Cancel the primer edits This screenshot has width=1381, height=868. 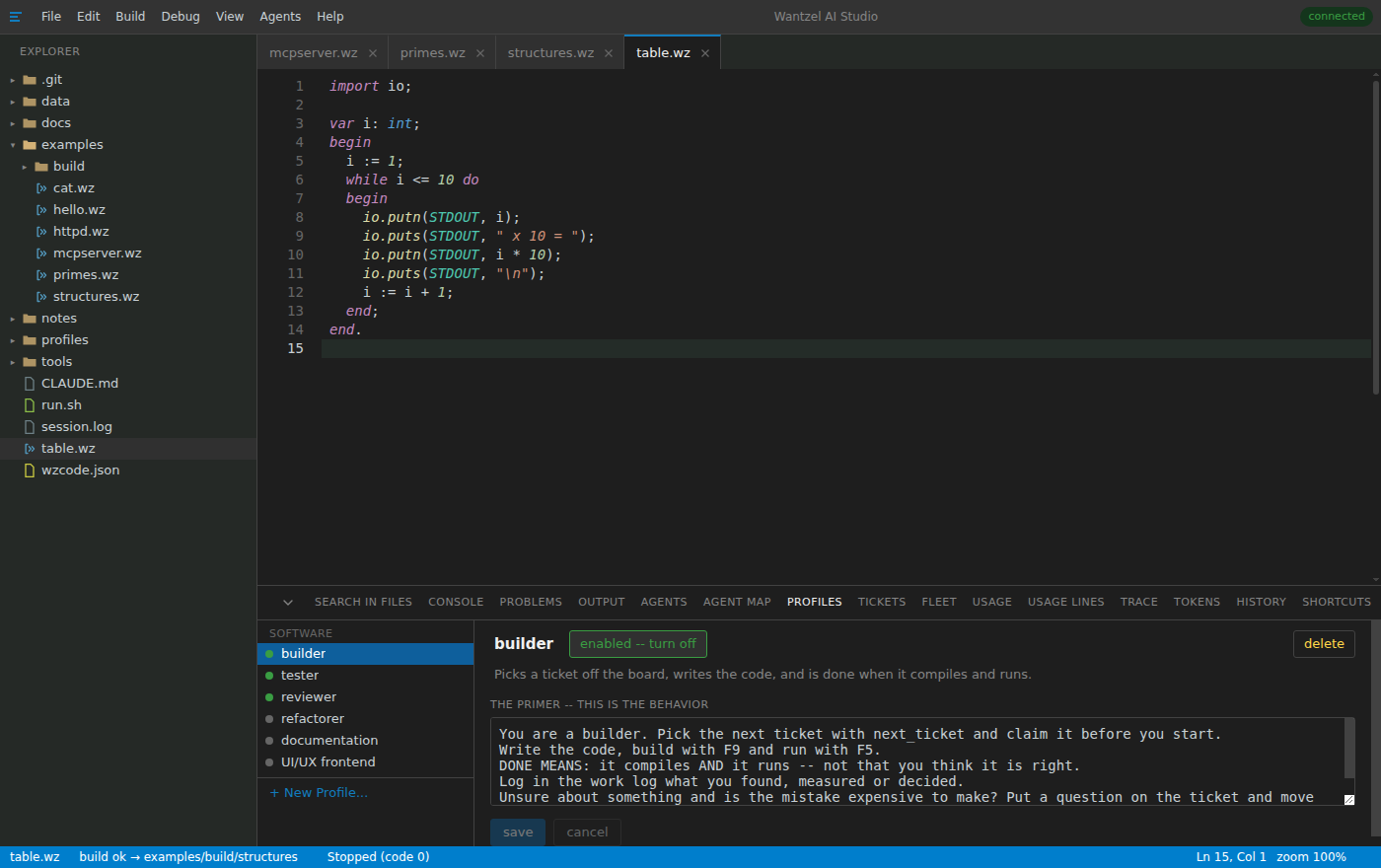point(587,832)
